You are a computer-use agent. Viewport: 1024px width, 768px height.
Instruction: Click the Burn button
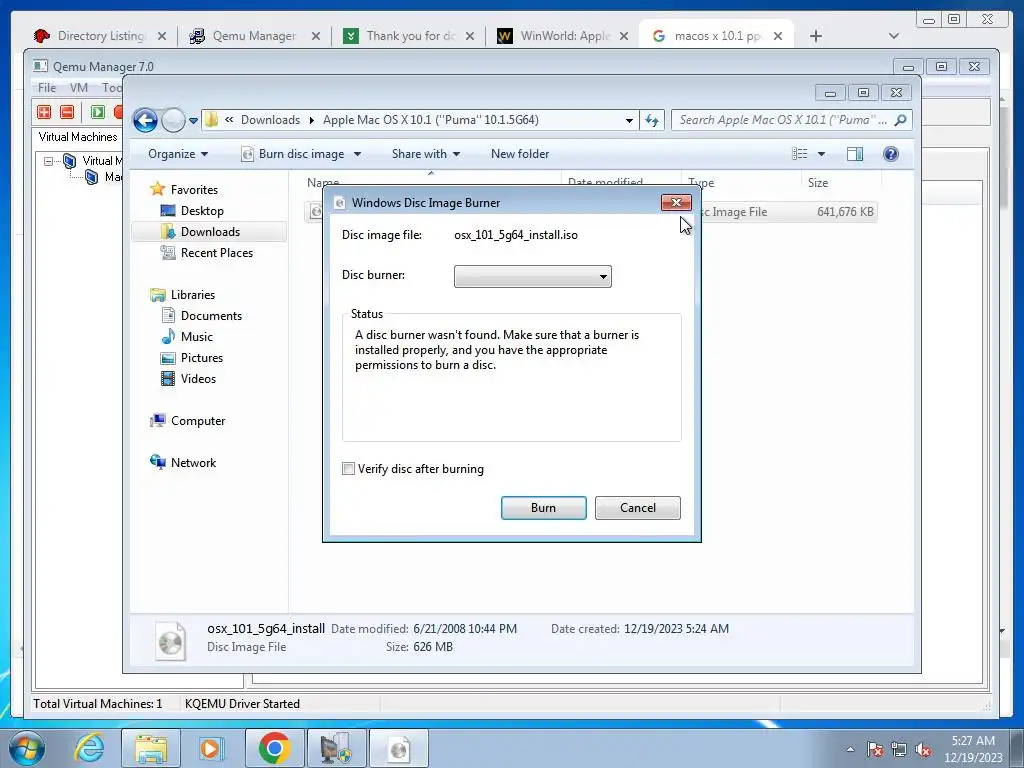[x=543, y=508]
